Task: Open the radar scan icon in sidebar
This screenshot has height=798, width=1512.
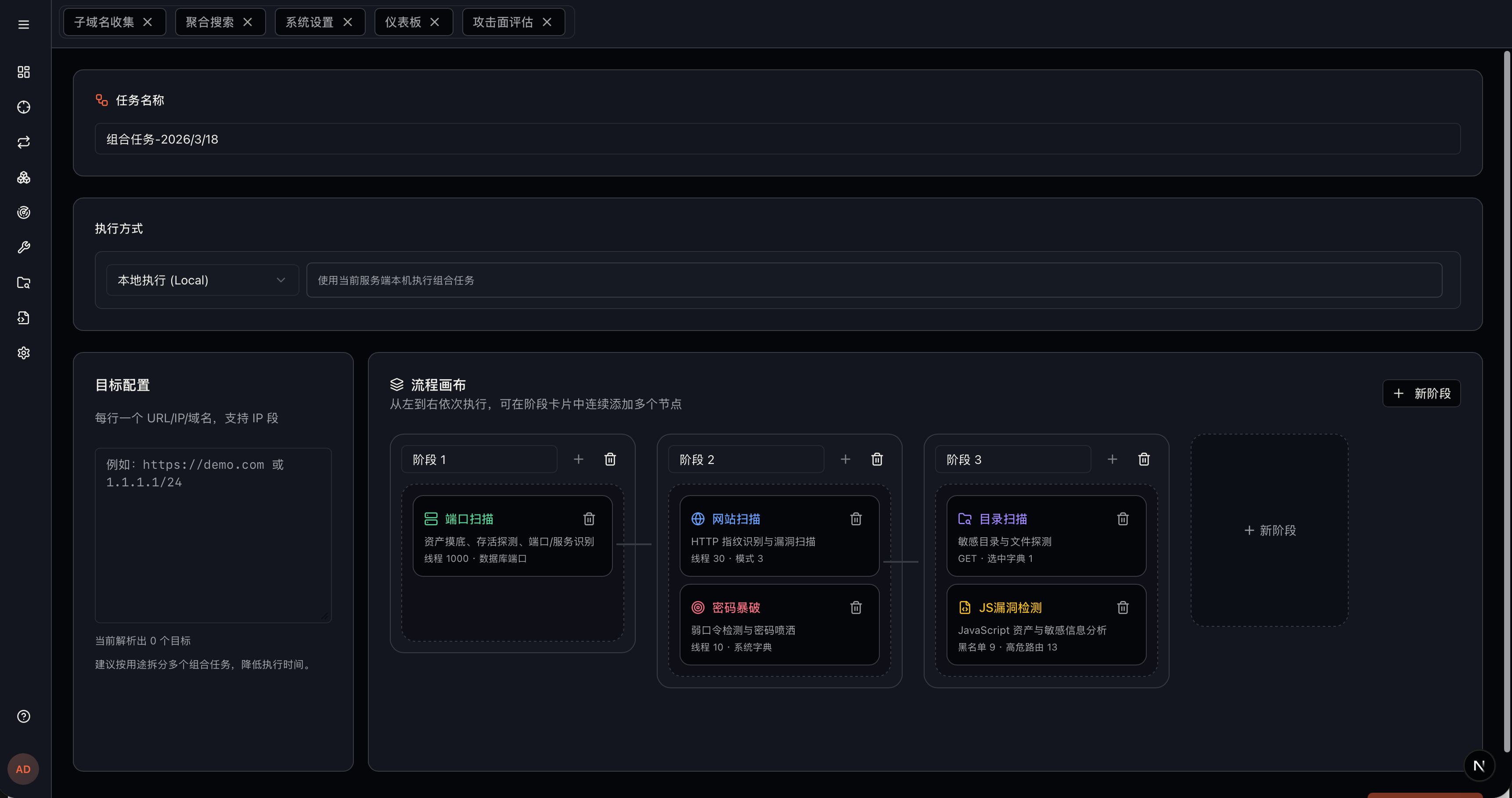Action: 23,212
